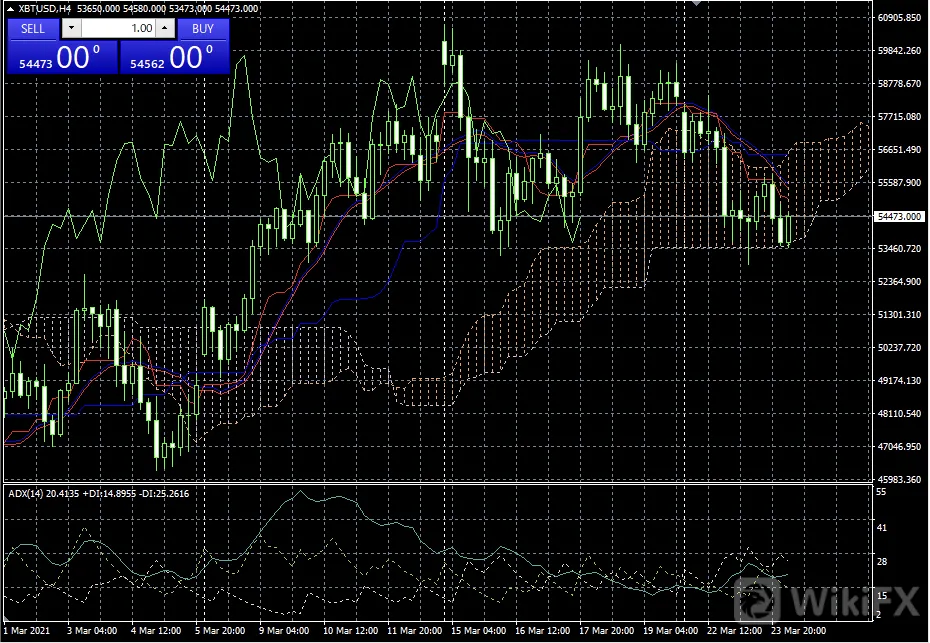Click the 55 level on ADX scale

point(881,492)
